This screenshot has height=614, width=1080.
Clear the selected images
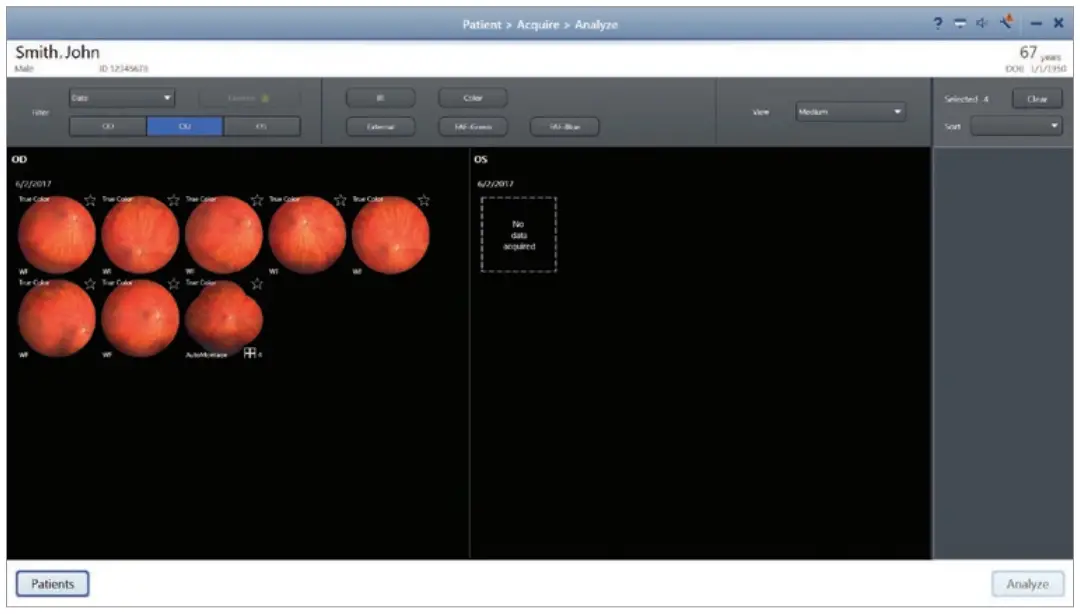(x=1037, y=99)
